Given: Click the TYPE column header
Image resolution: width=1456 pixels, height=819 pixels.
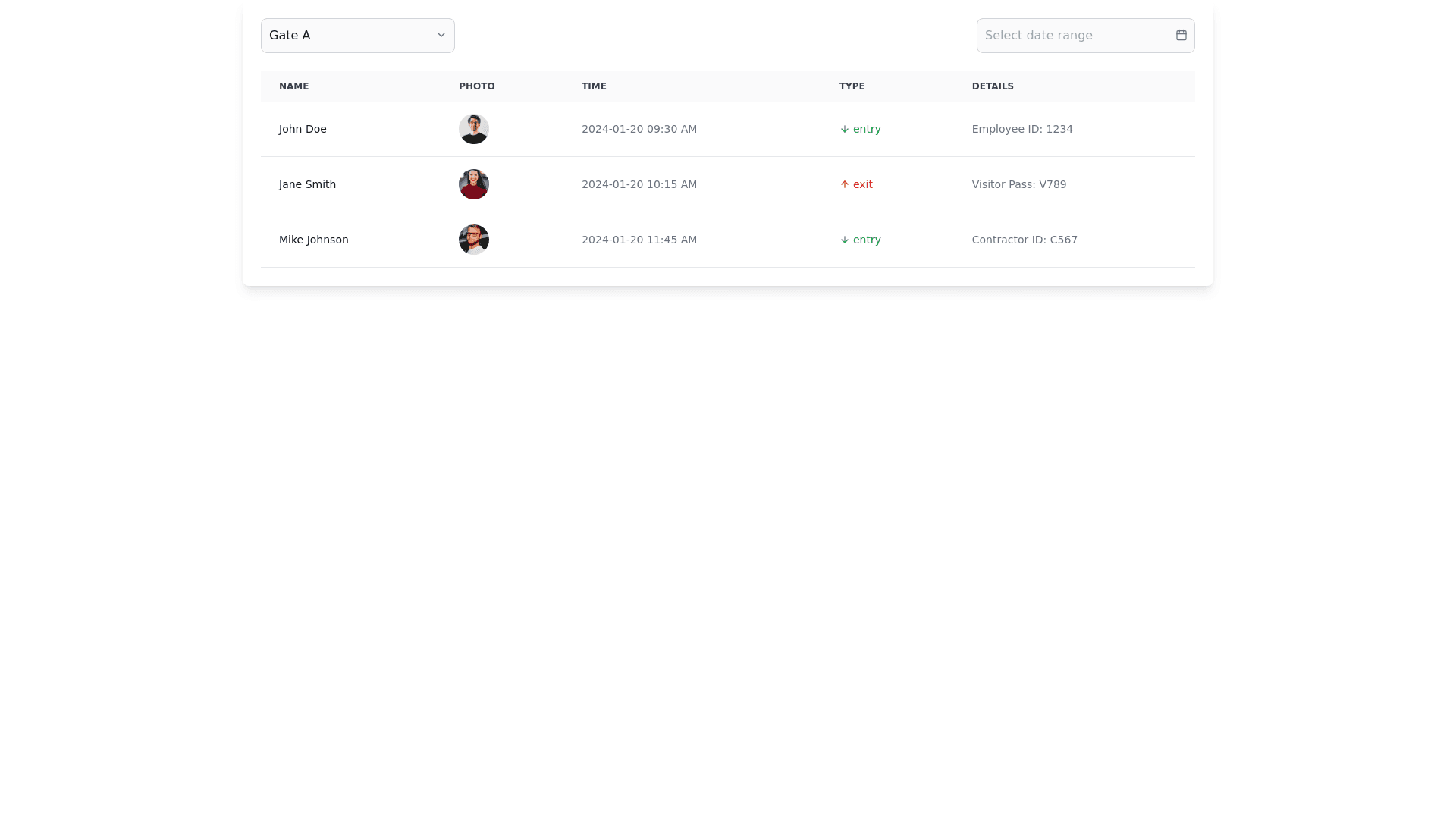Looking at the screenshot, I should pos(852,86).
